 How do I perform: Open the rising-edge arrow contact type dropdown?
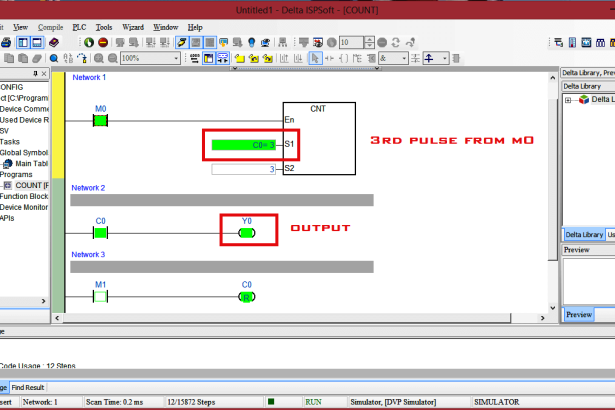(x=444, y=58)
